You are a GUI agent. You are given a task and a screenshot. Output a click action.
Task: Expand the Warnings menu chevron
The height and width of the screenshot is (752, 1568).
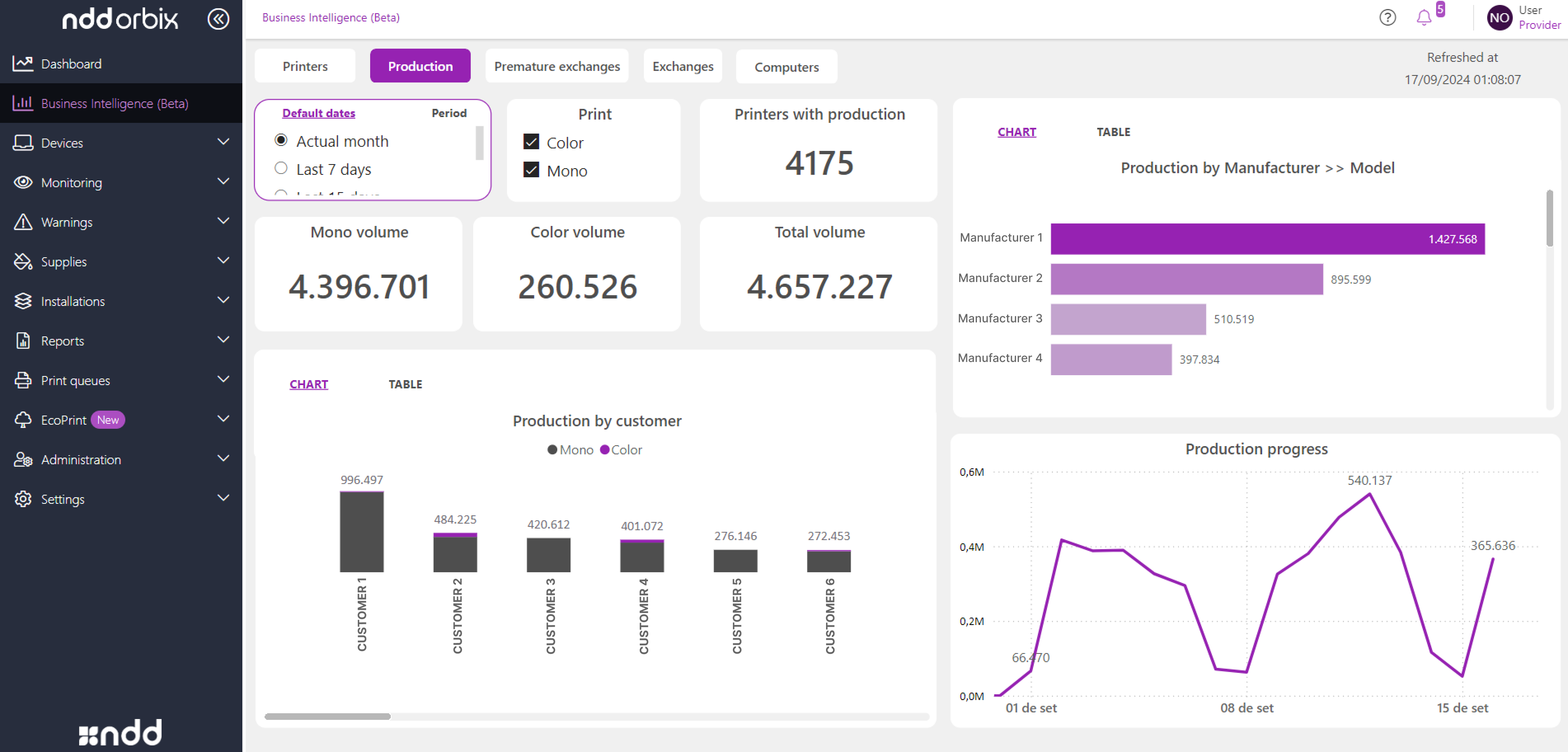[x=223, y=221]
